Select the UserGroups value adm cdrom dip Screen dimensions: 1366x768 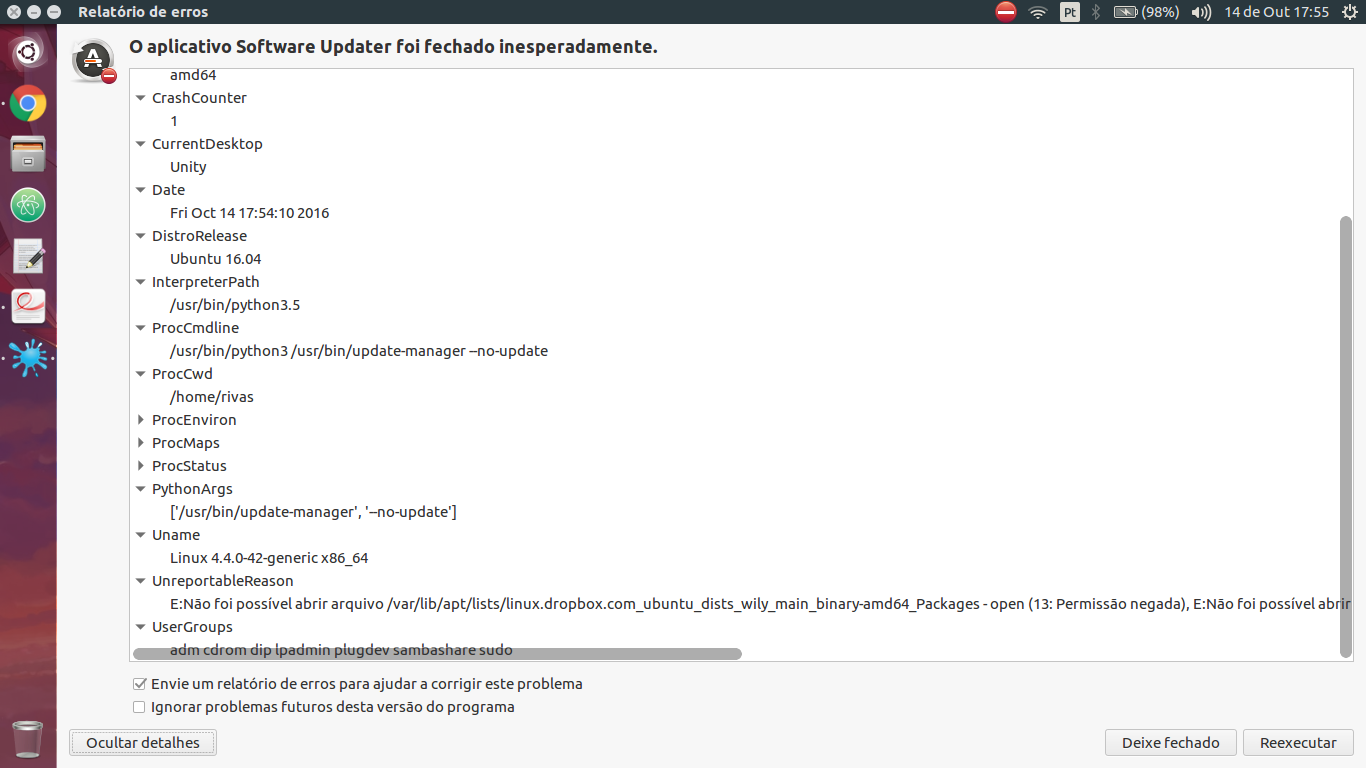(341, 650)
